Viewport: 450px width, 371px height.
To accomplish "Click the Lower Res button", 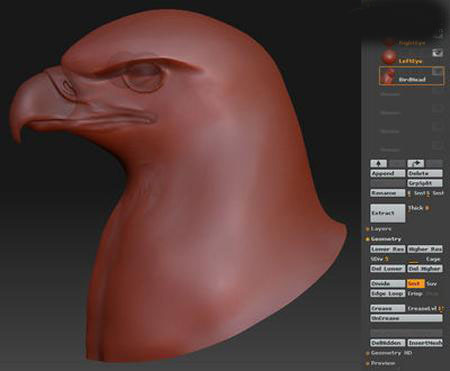I will [x=388, y=249].
